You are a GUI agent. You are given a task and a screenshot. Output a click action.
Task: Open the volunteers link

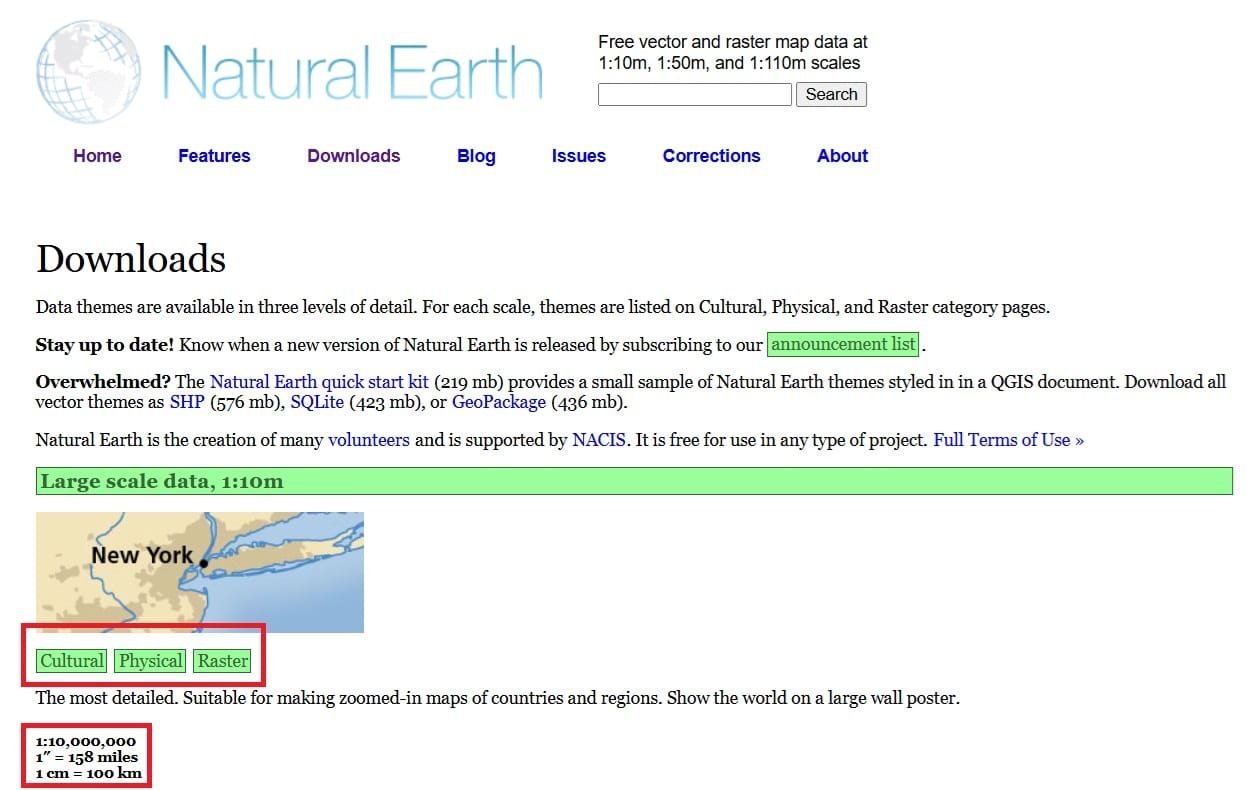pyautogui.click(x=368, y=440)
